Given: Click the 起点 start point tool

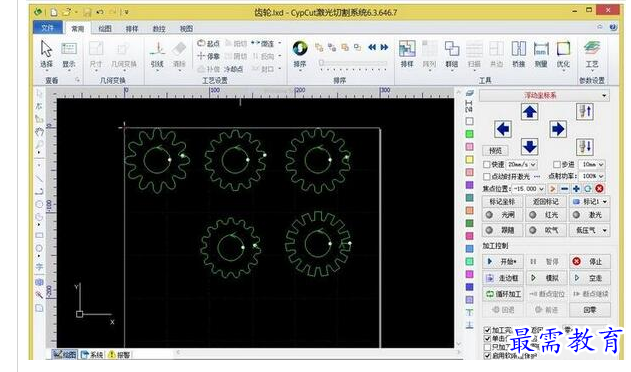Looking at the screenshot, I should [x=208, y=43].
